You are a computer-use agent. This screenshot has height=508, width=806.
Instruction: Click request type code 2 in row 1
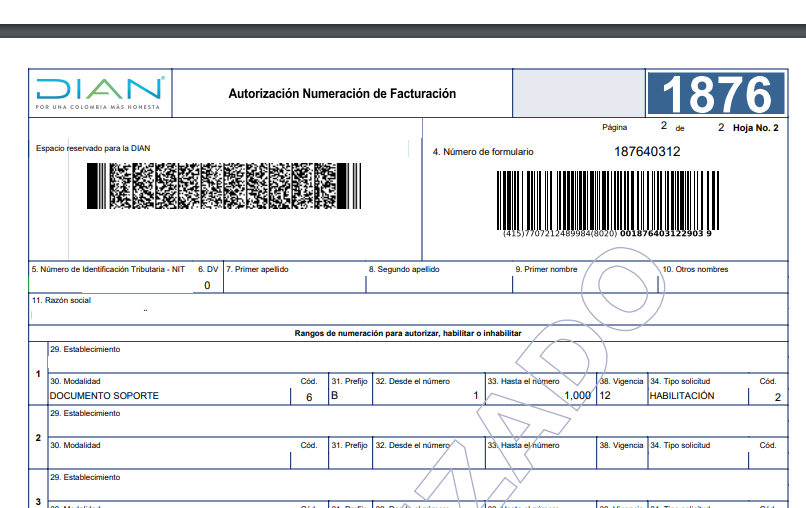tap(778, 397)
